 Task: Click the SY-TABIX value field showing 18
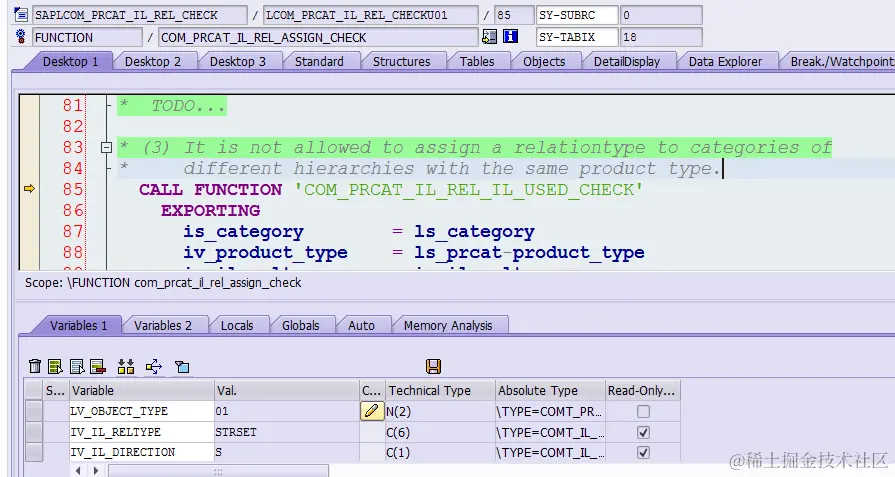[x=661, y=37]
